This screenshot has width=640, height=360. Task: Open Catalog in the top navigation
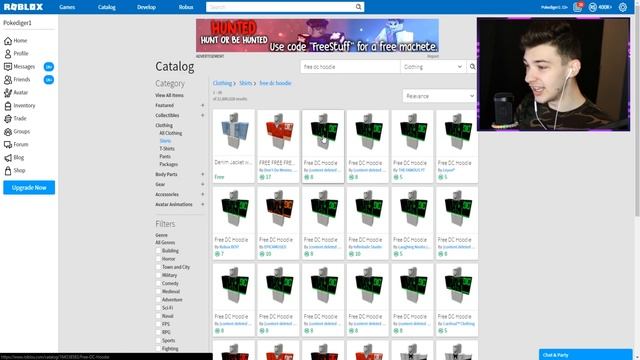[107, 7]
